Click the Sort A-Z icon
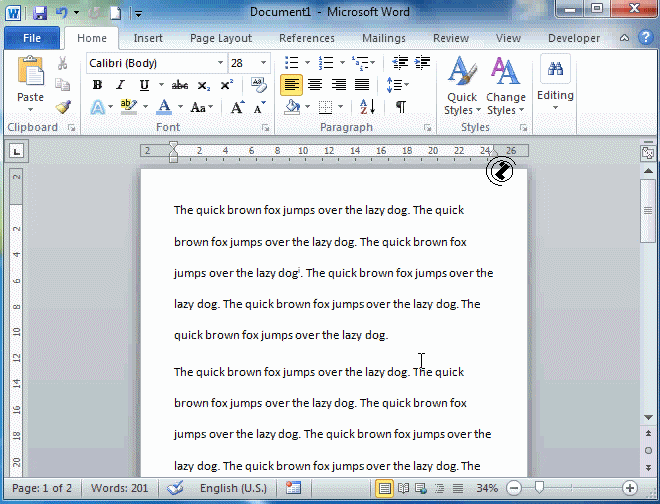660x504 pixels. click(x=367, y=107)
